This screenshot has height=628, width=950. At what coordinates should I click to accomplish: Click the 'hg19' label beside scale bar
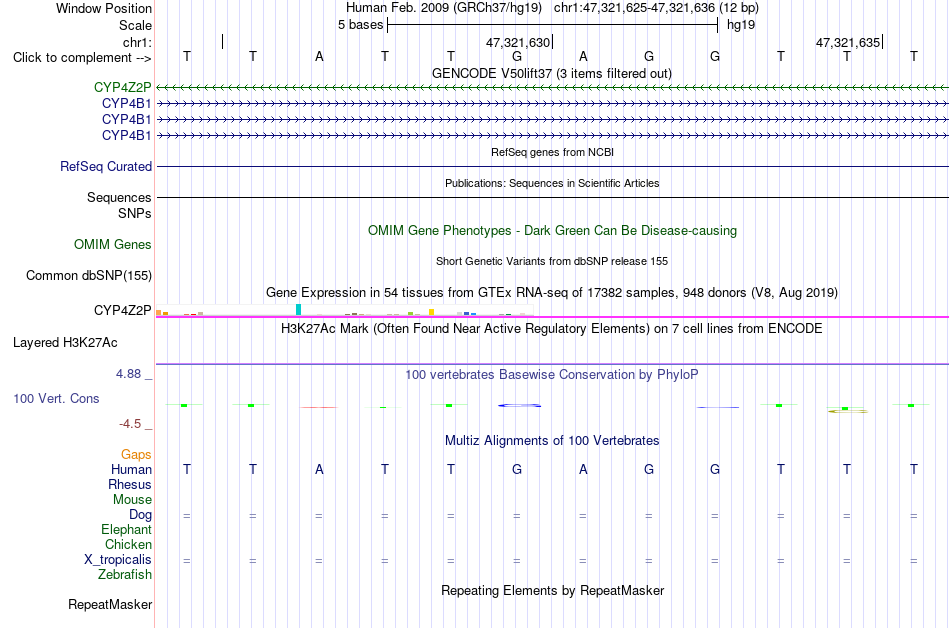[x=741, y=25]
